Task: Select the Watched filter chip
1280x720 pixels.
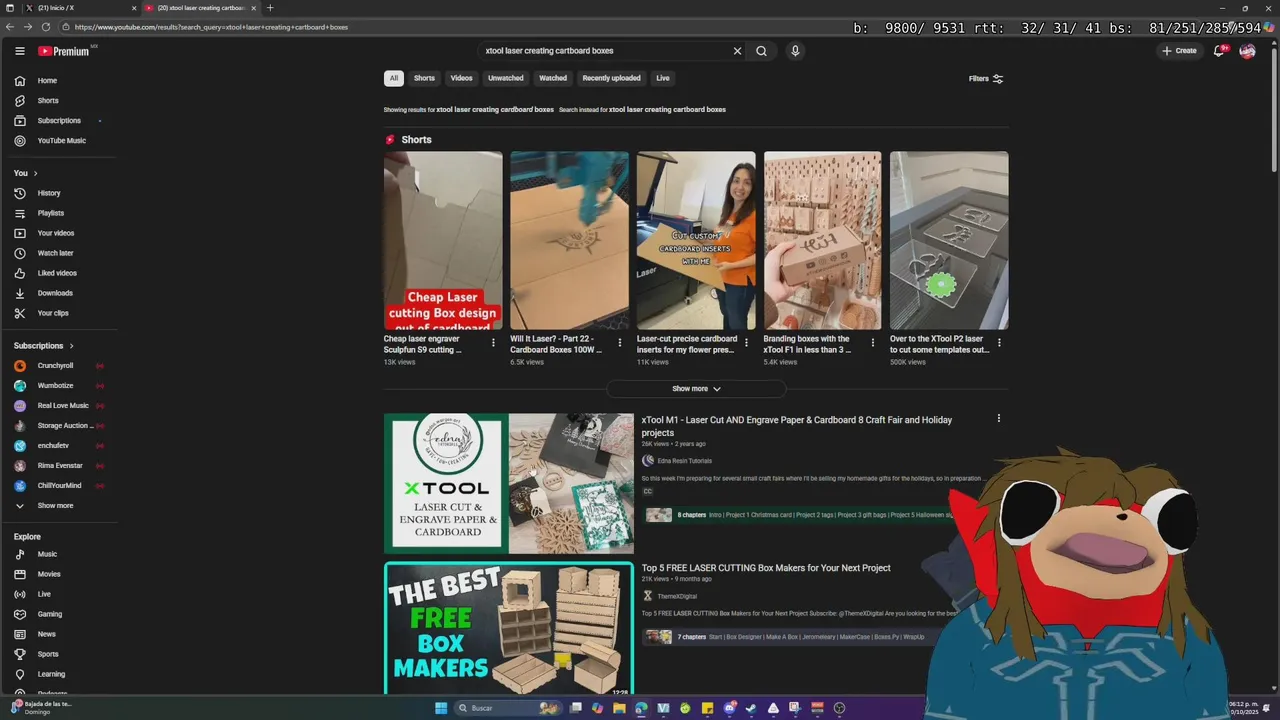Action: point(553,78)
